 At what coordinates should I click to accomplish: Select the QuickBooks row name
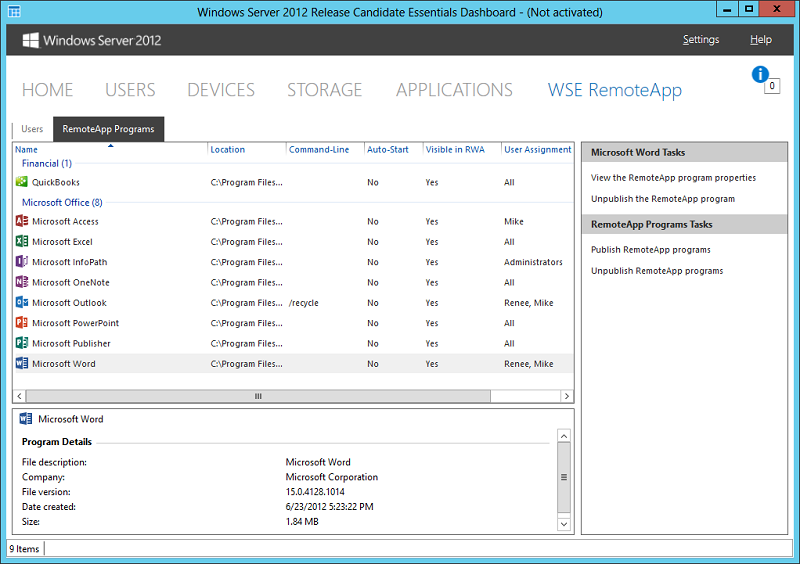56,182
